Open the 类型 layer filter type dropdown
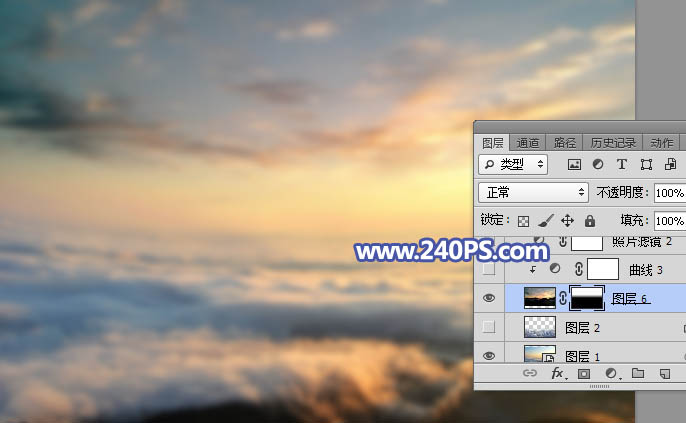The height and width of the screenshot is (423, 686). (x=513, y=164)
